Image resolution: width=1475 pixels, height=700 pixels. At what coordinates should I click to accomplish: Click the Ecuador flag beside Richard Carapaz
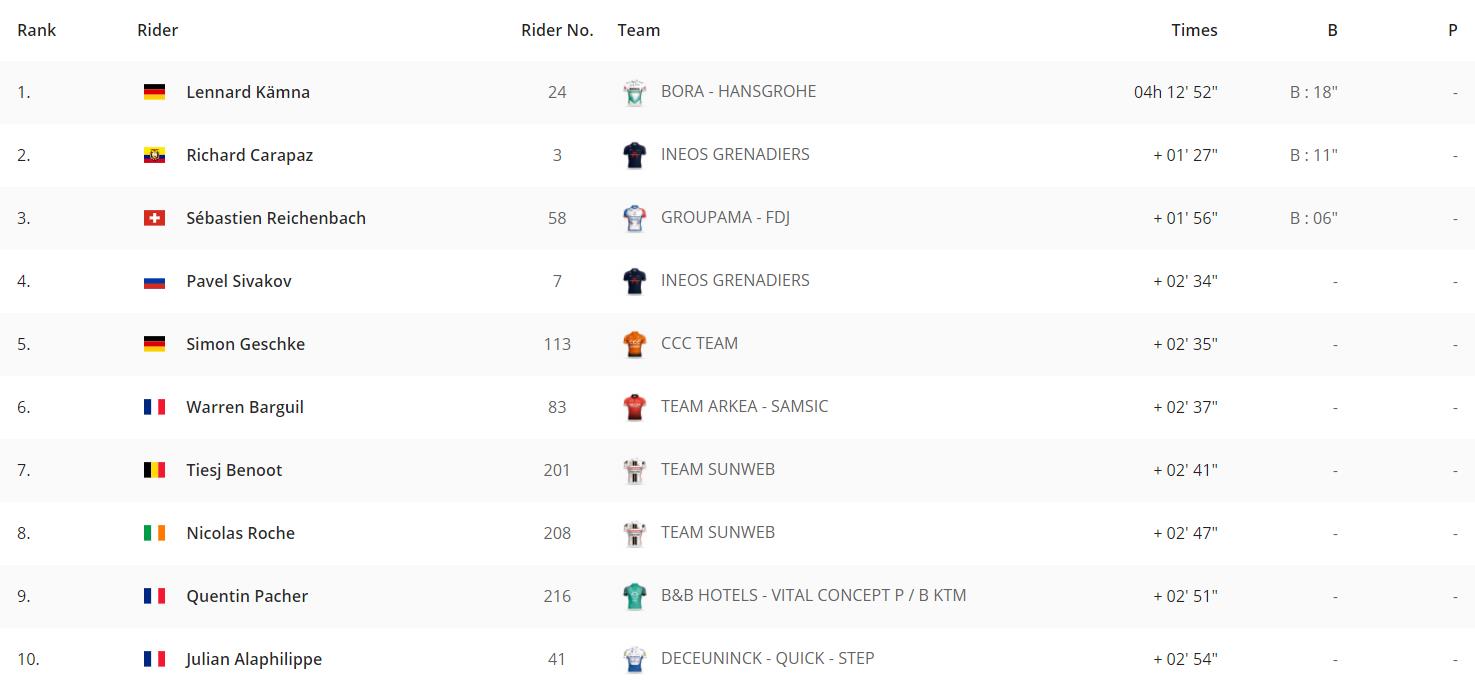[154, 155]
